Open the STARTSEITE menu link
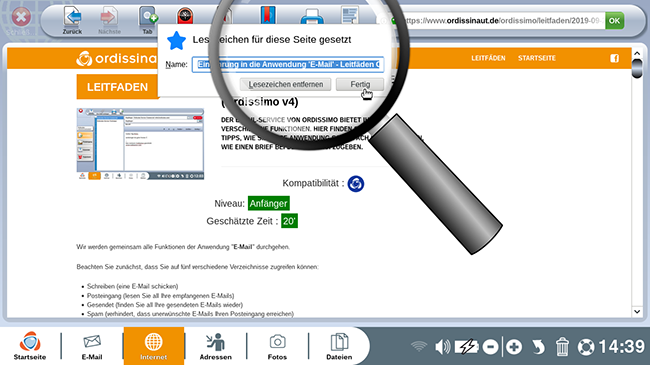The height and width of the screenshot is (365, 650). pyautogui.click(x=536, y=58)
